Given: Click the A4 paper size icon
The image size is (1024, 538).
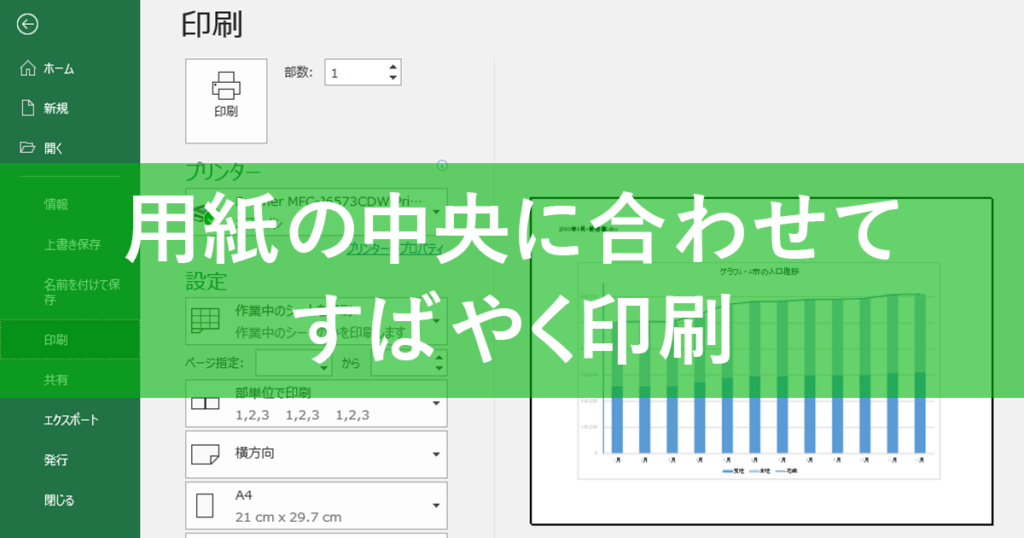Looking at the screenshot, I should (205, 505).
